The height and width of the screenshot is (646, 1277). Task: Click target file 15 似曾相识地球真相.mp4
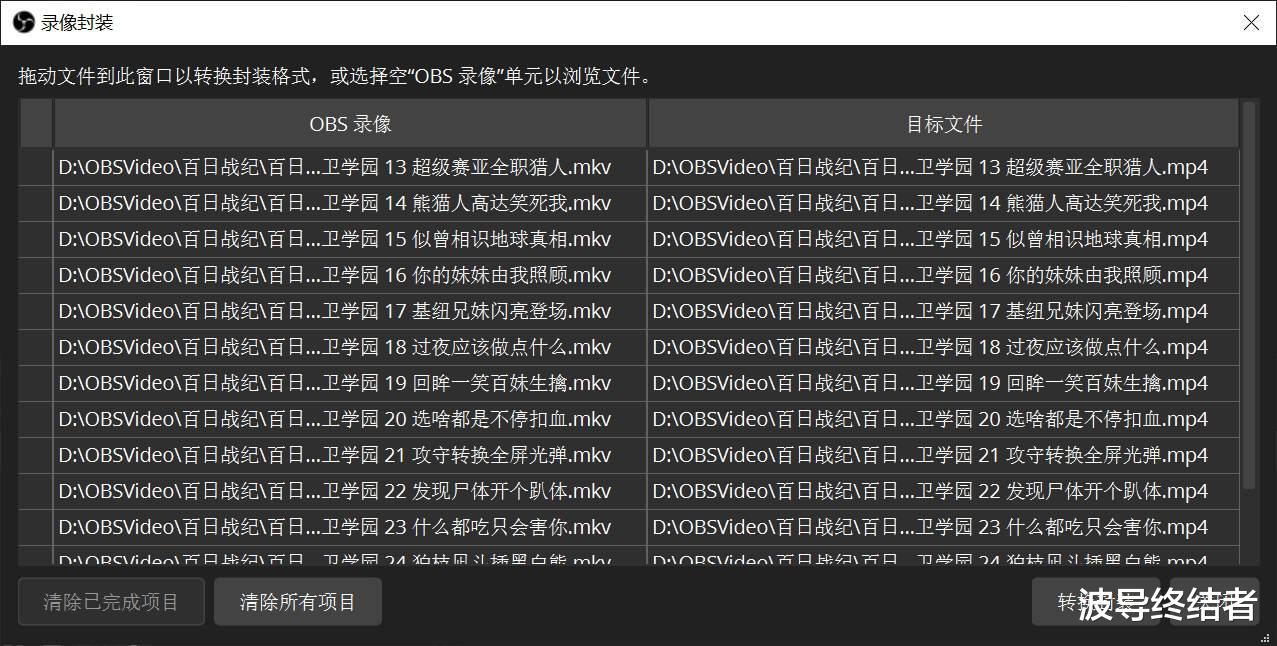pyautogui.click(x=944, y=239)
